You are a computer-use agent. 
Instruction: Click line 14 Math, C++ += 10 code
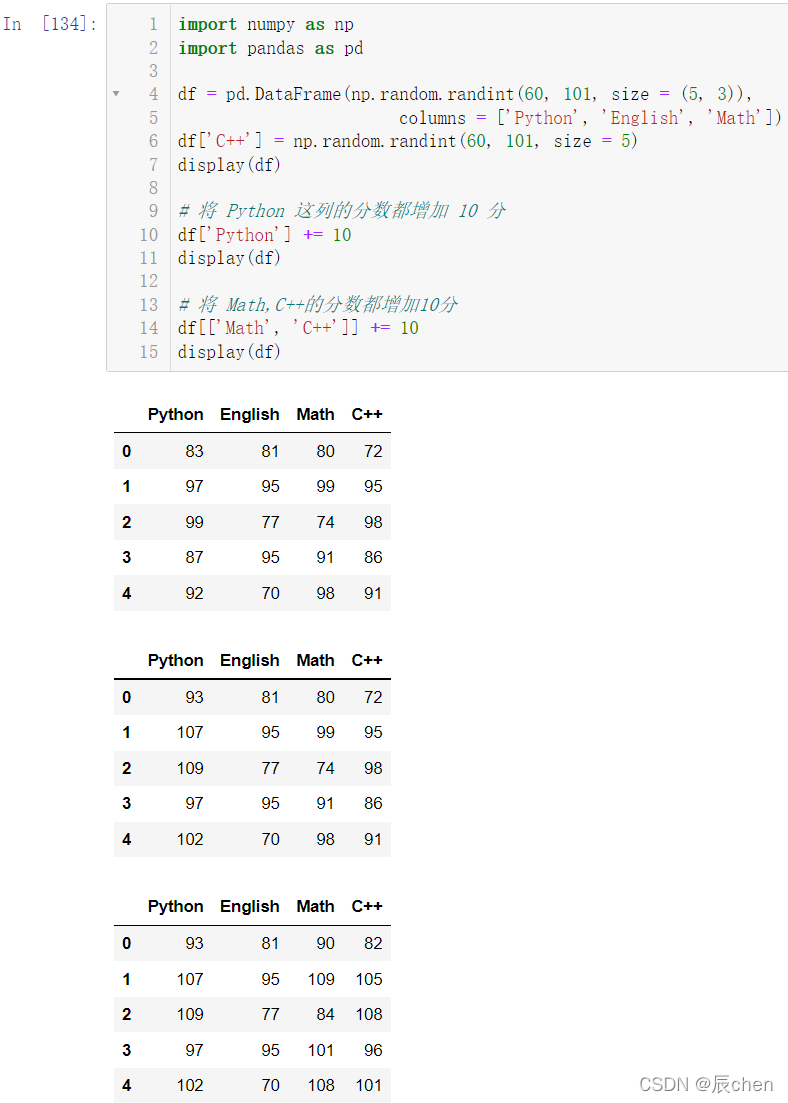point(298,328)
